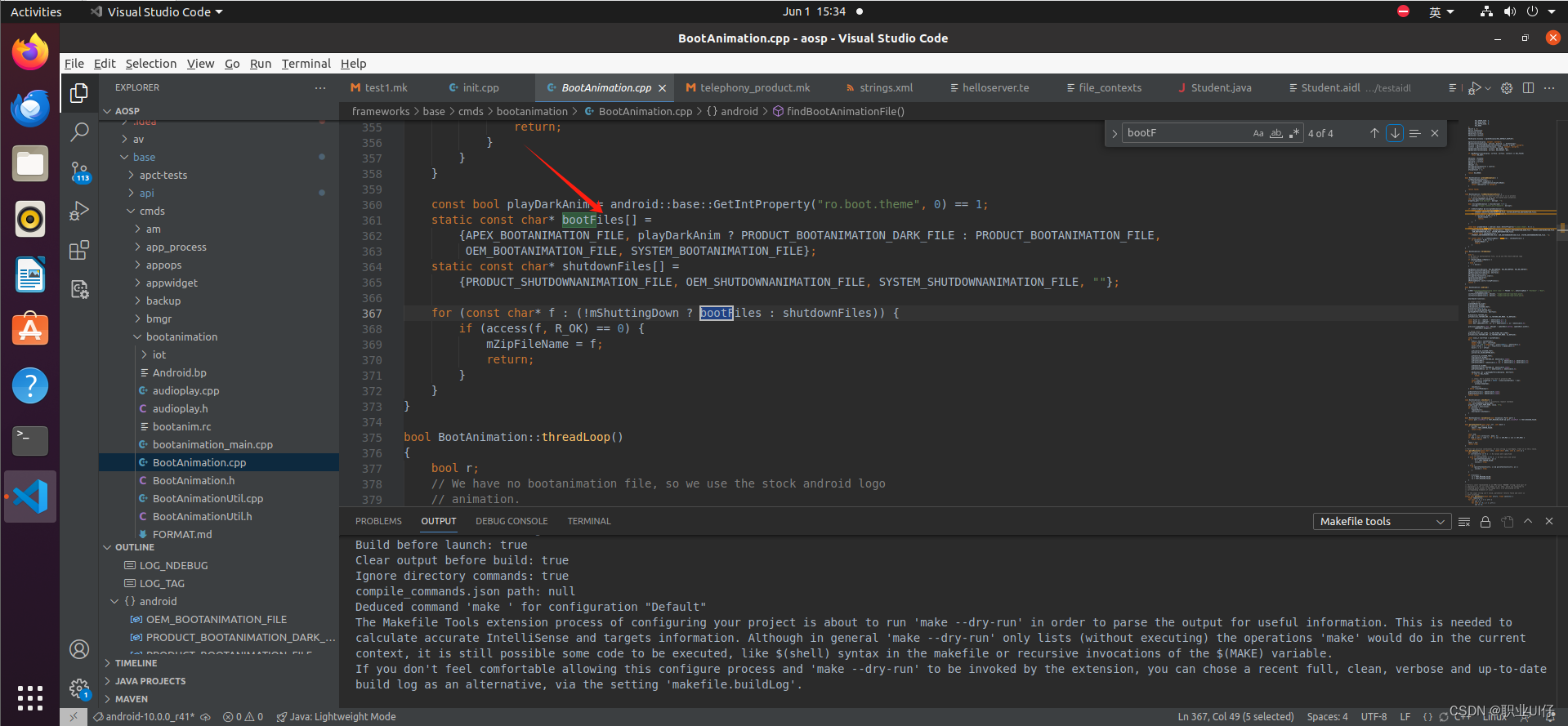The height and width of the screenshot is (726, 1568).
Task: Toggle Match Whole Word in find widget
Action: coord(1276,133)
